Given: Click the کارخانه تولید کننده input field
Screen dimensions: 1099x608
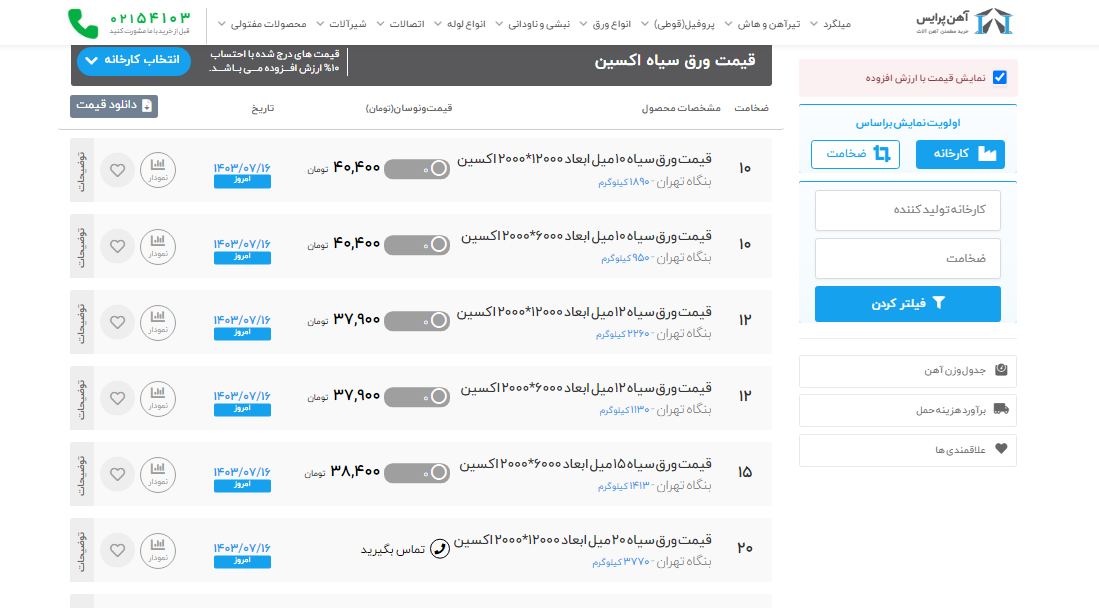Looking at the screenshot, I should point(907,210).
